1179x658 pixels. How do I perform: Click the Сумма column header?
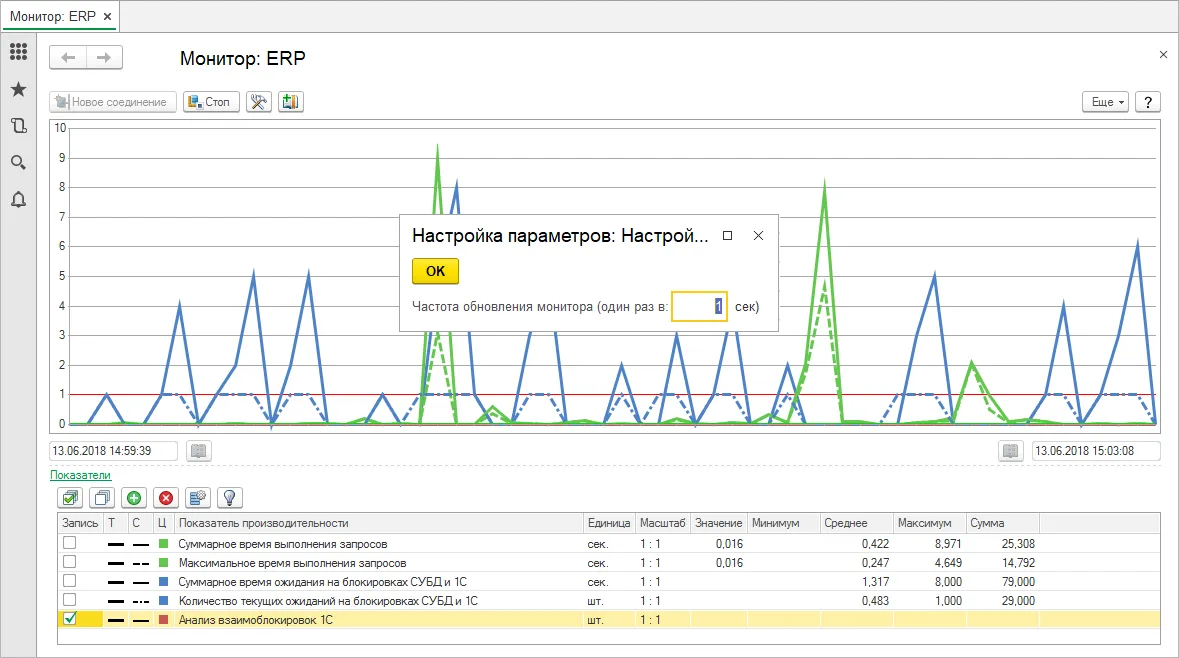(x=1002, y=523)
